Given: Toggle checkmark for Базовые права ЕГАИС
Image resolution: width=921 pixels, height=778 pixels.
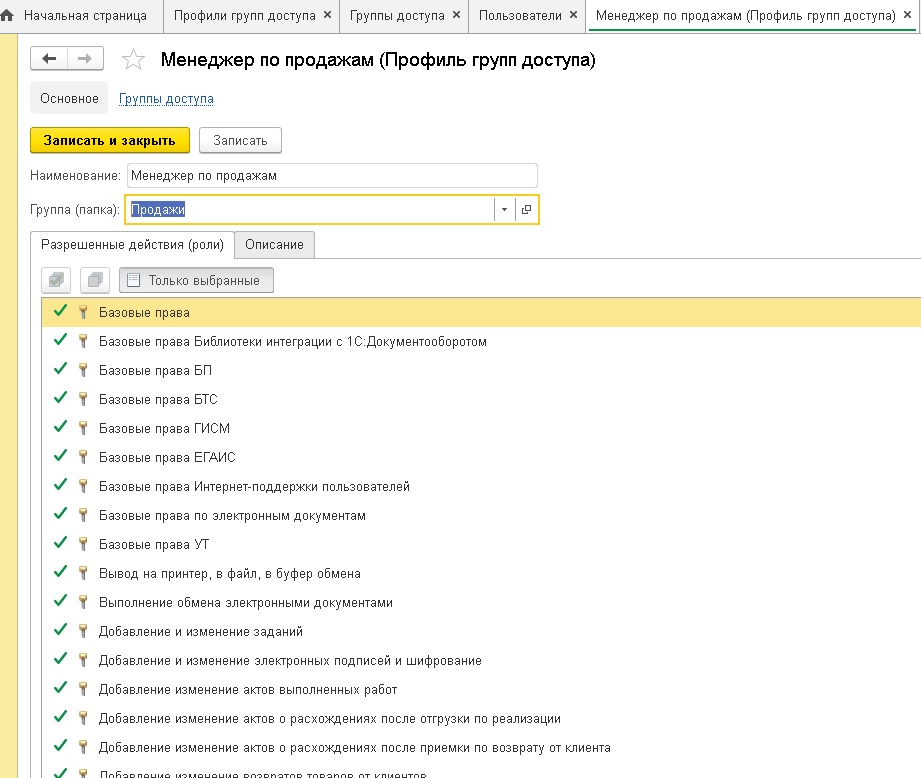Looking at the screenshot, I should tap(60, 456).
